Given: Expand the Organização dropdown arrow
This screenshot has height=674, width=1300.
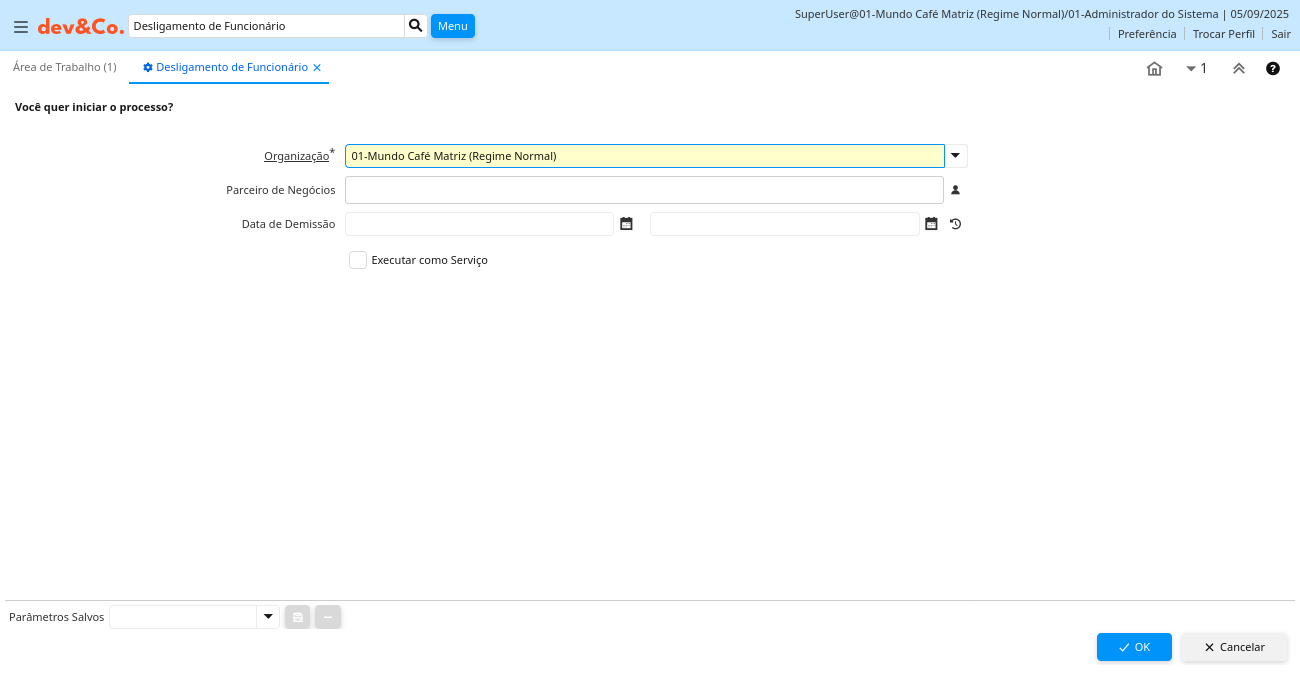Looking at the screenshot, I should (x=956, y=156).
